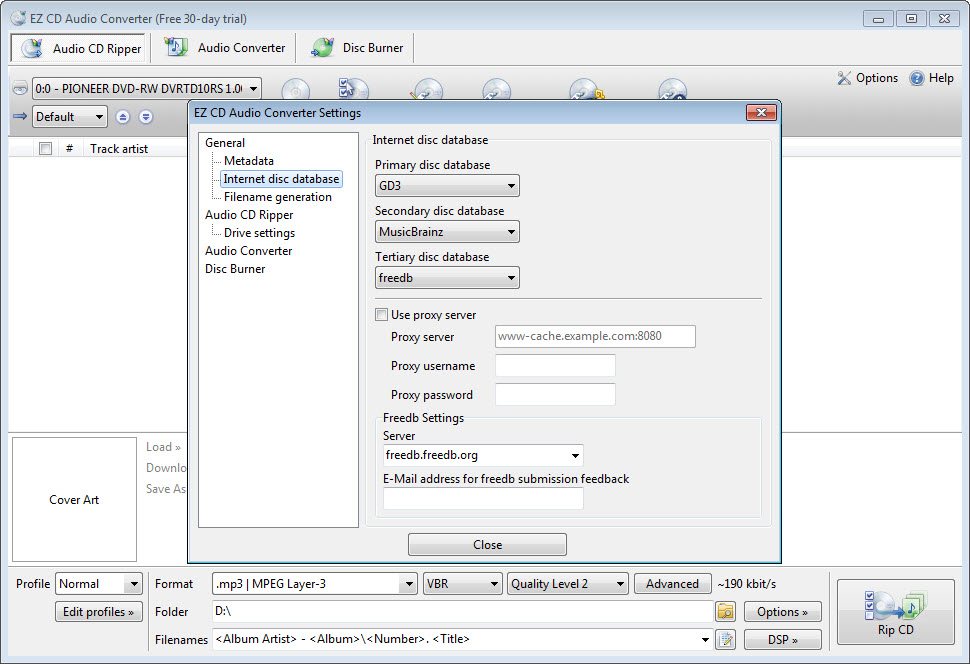Close the Settings dialog with red X

pos(762,113)
